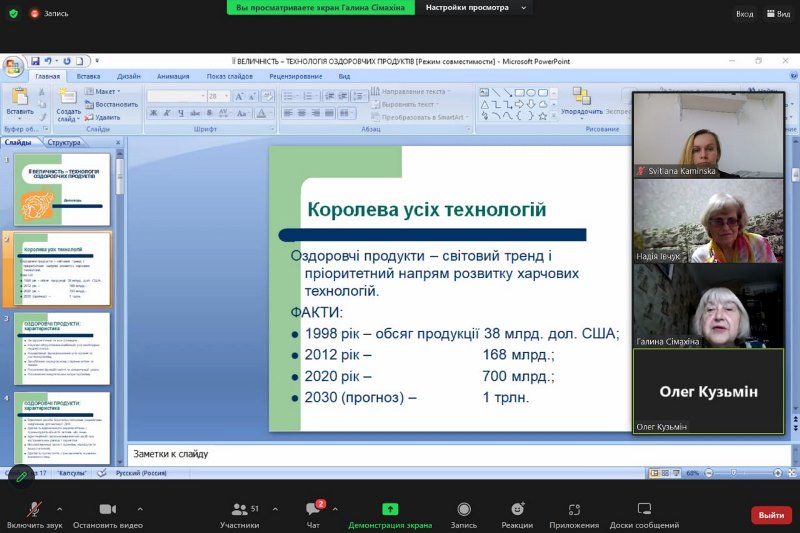Open the Приложения apps icon
This screenshot has height=533, width=800.
574,510
